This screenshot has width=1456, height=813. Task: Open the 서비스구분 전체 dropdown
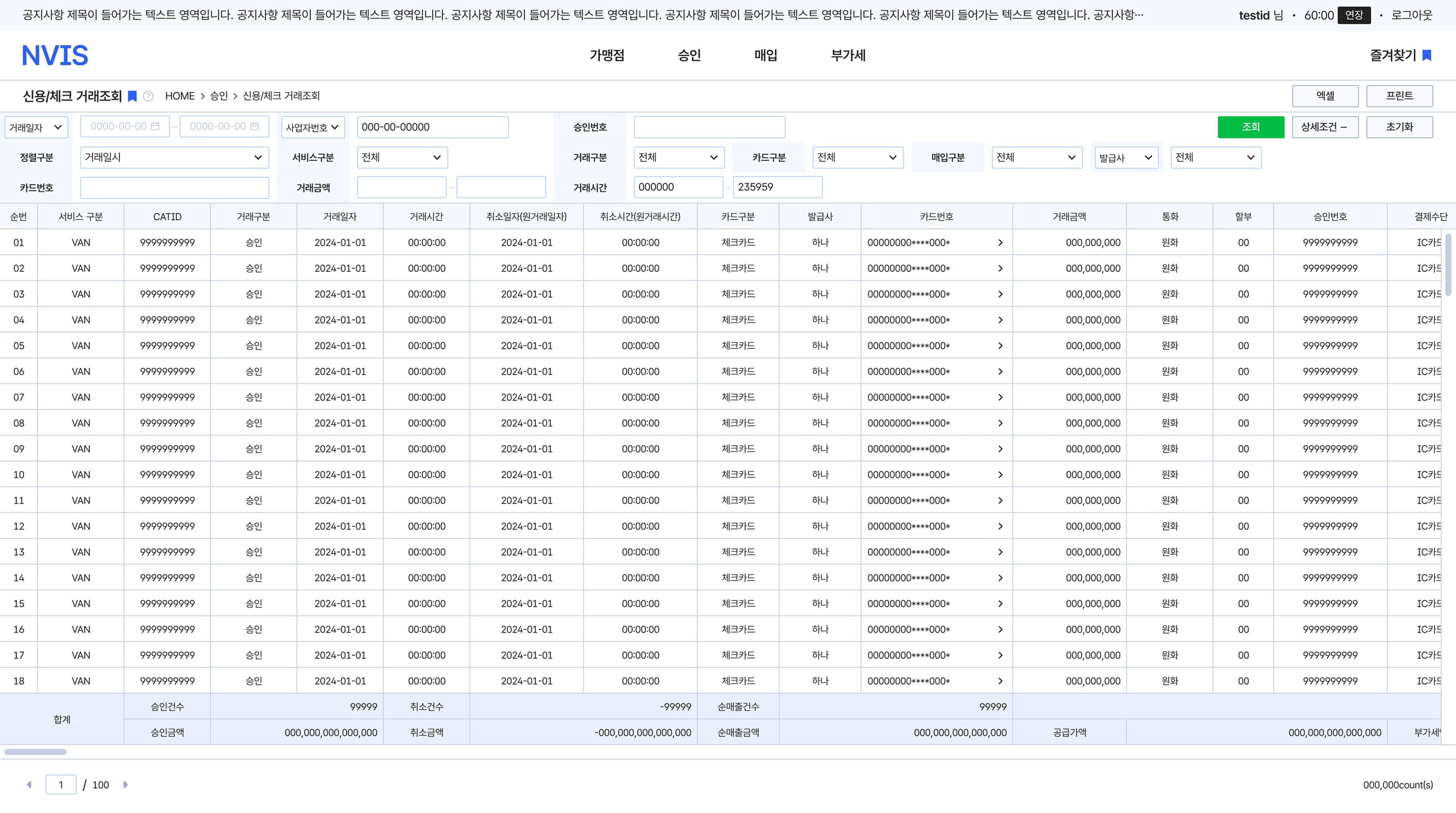tap(402, 158)
